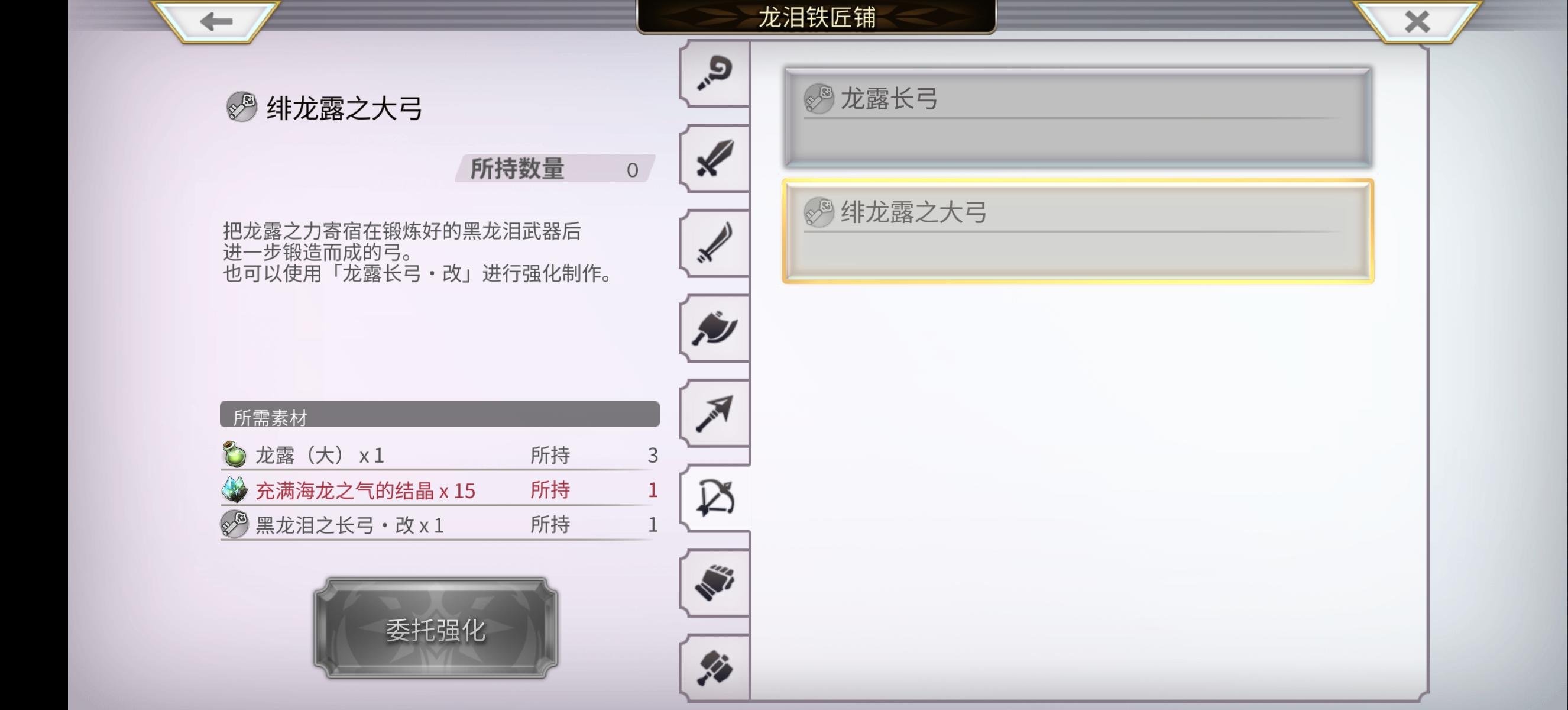The image size is (1568, 710).
Task: Click the crystal material icon
Action: pos(234,489)
